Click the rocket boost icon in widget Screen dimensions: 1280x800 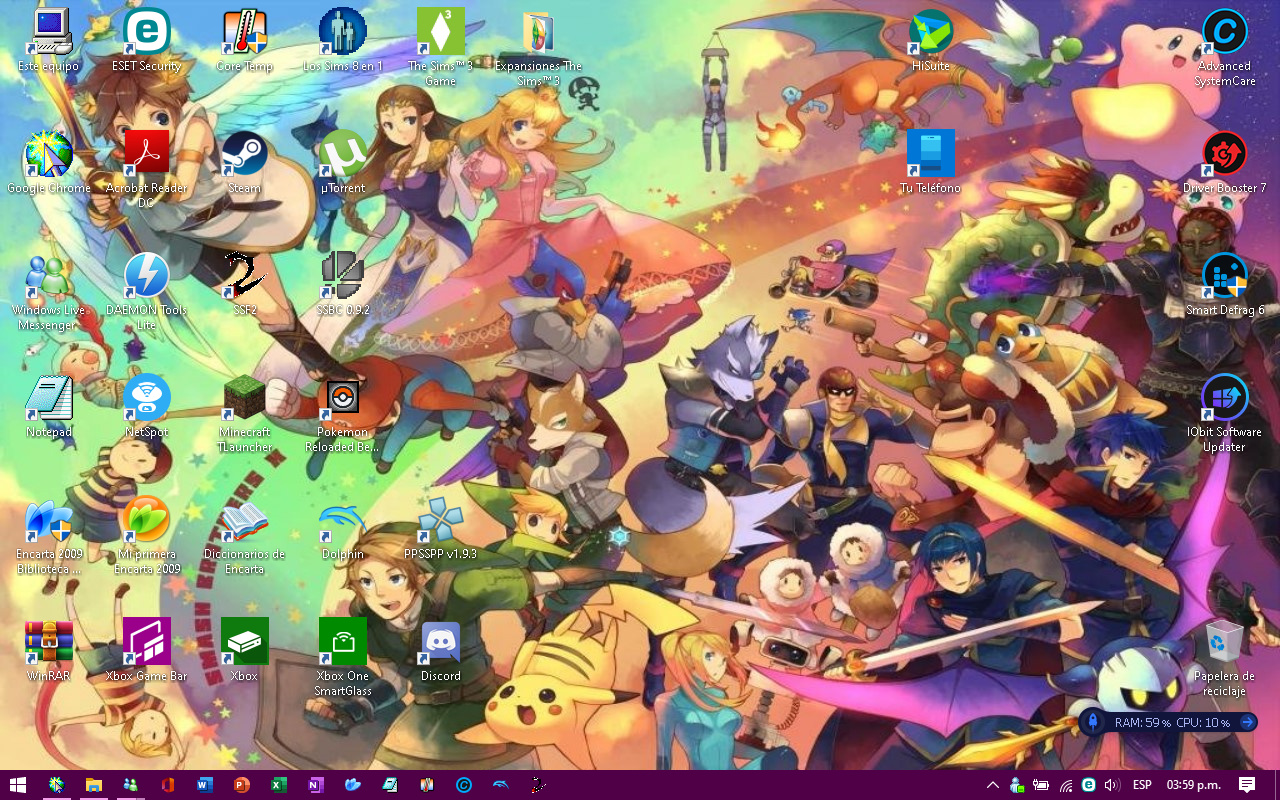(1094, 722)
